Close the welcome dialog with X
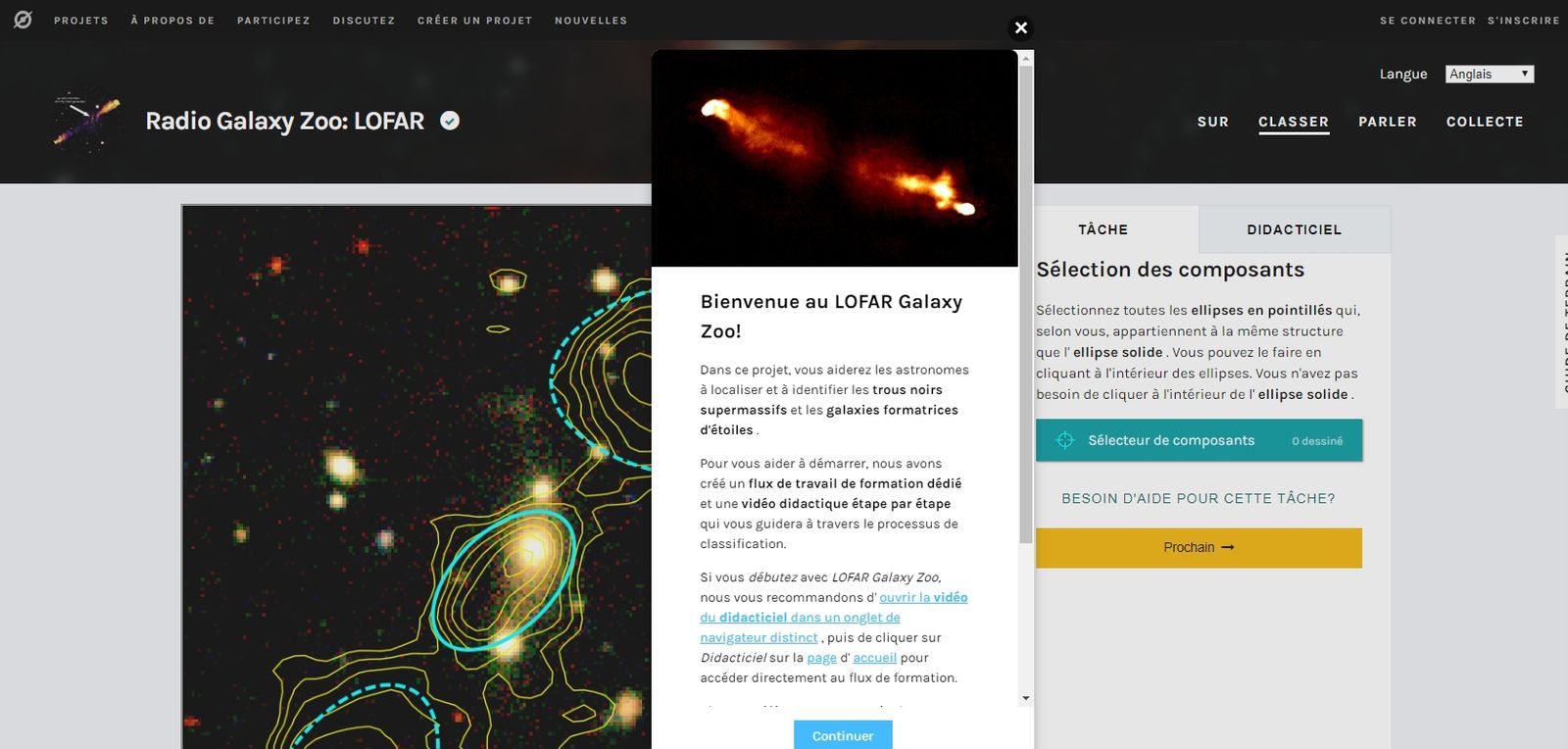This screenshot has width=1568, height=749. 1021,27
